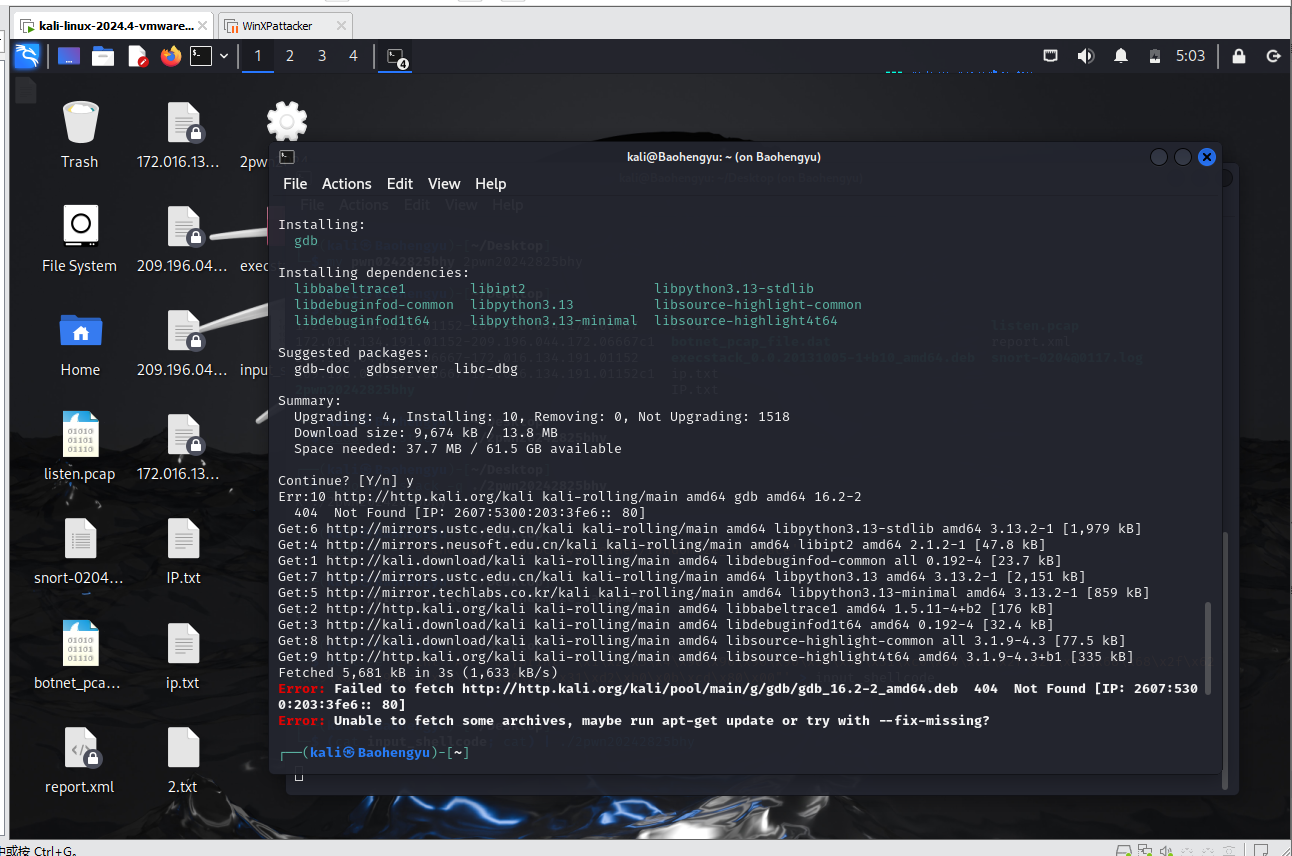This screenshot has height=856, width=1292.
Task: Open the terminal Actions menu
Action: point(346,184)
